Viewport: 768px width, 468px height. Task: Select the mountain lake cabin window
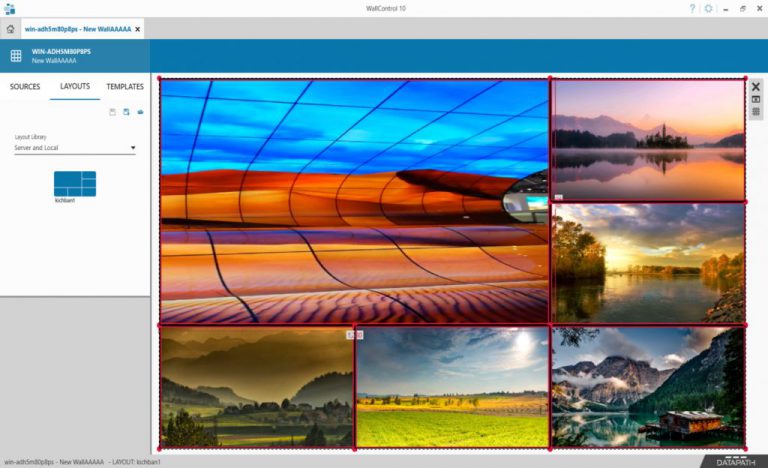coord(648,386)
